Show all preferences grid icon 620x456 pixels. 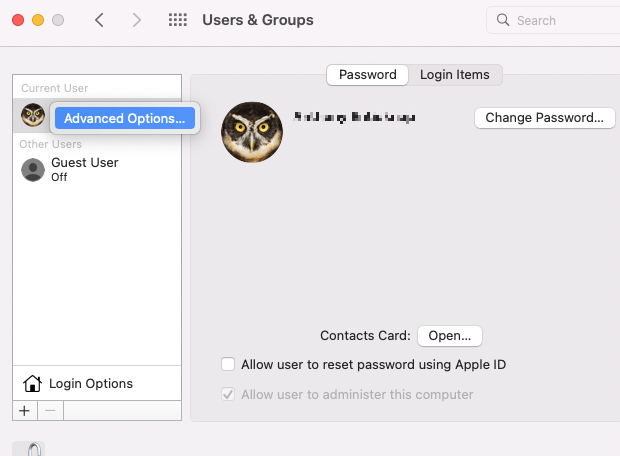(178, 20)
